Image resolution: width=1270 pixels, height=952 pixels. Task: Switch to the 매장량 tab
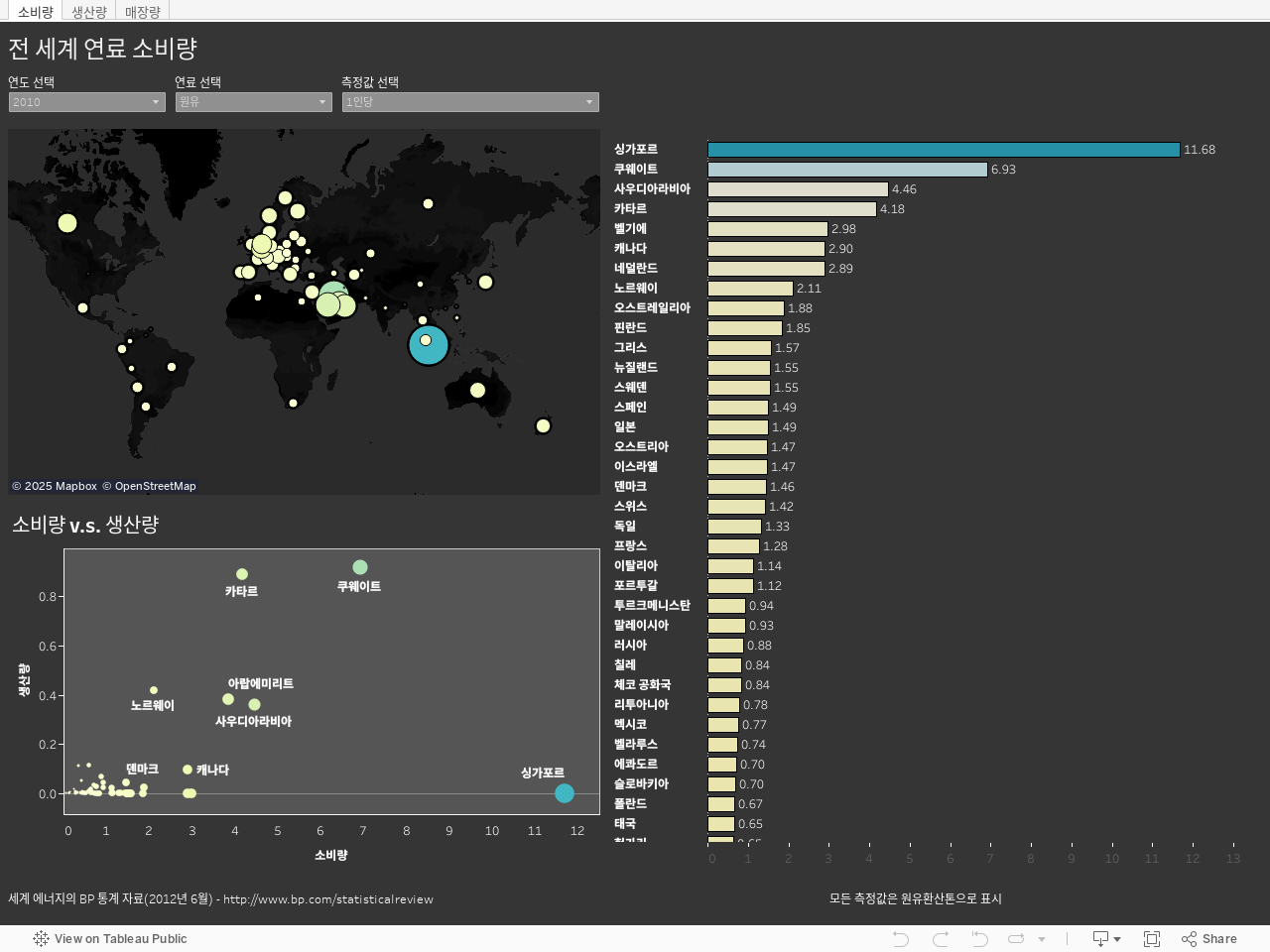[142, 11]
